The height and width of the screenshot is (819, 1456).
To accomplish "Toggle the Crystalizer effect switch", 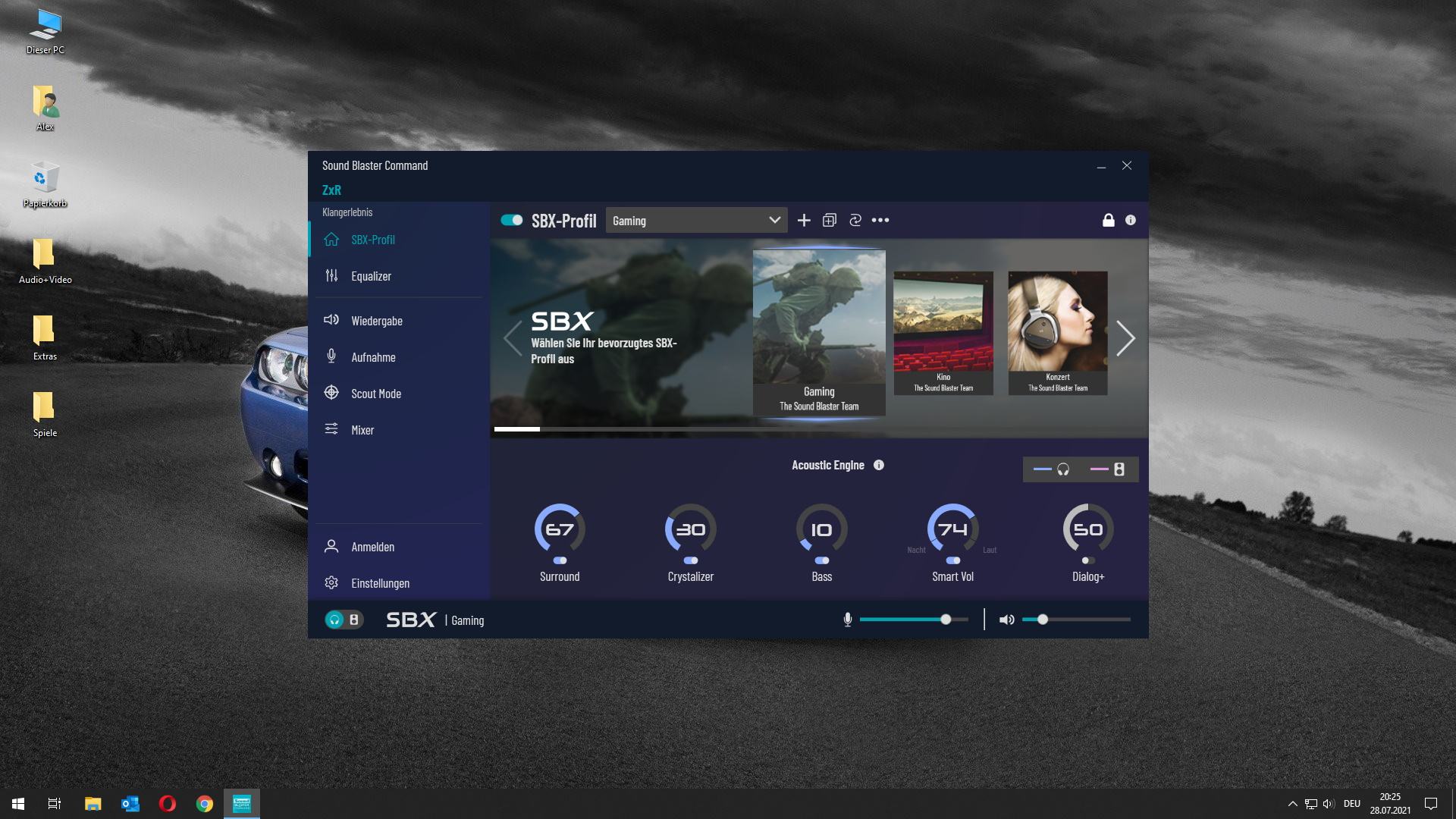I will 690,560.
